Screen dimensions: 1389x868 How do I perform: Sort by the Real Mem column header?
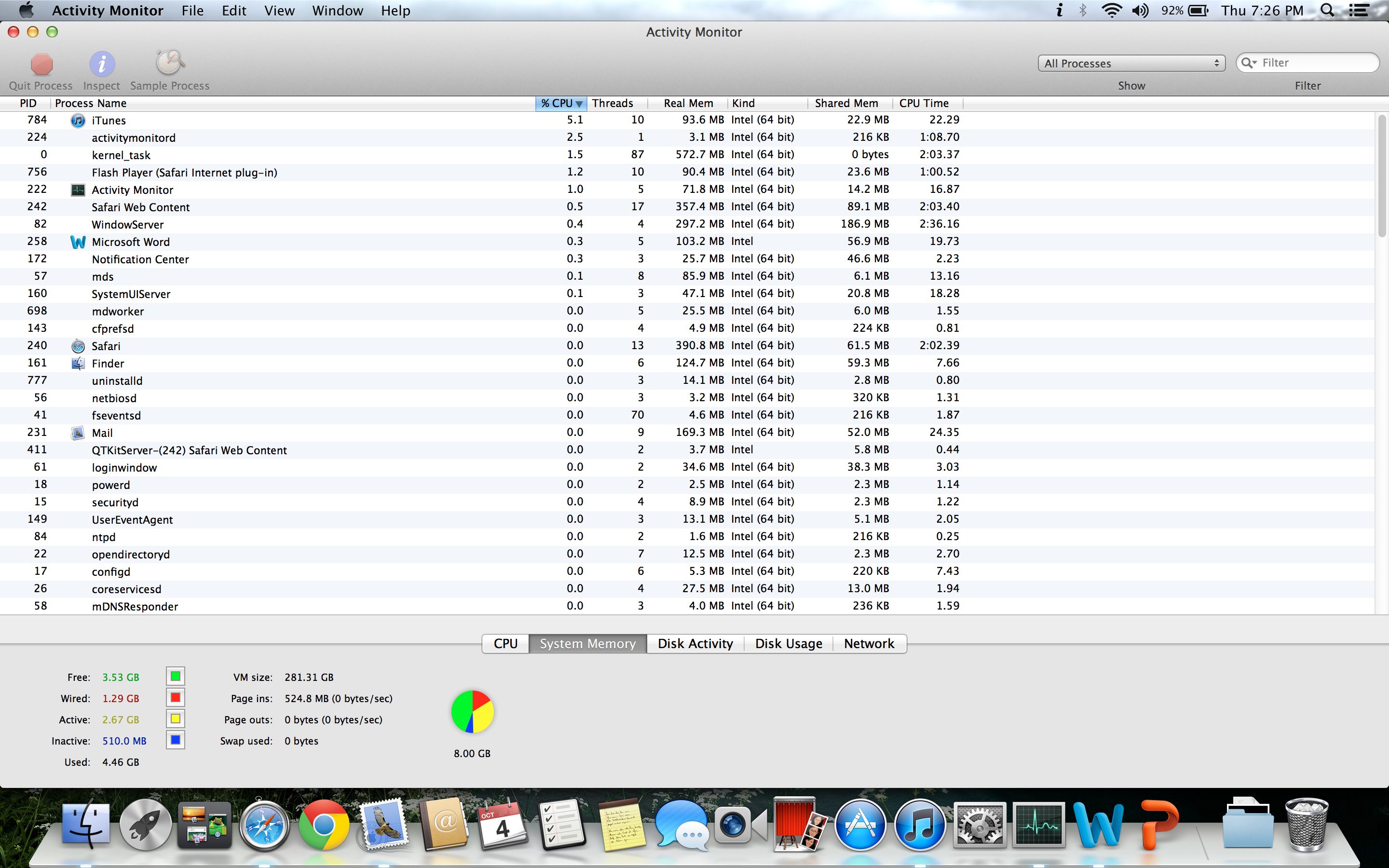(x=688, y=103)
